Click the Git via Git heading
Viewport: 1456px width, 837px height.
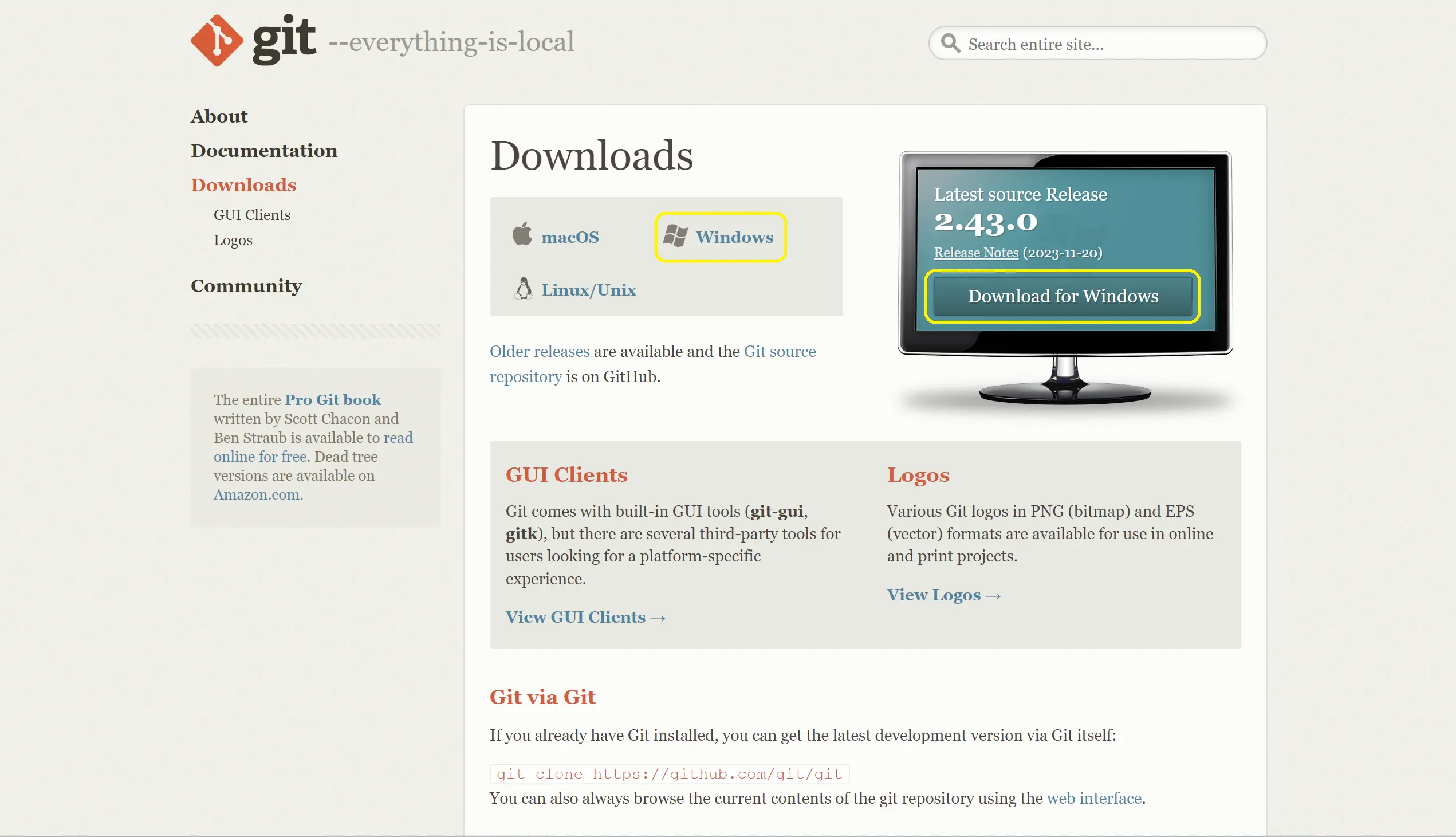(x=542, y=697)
